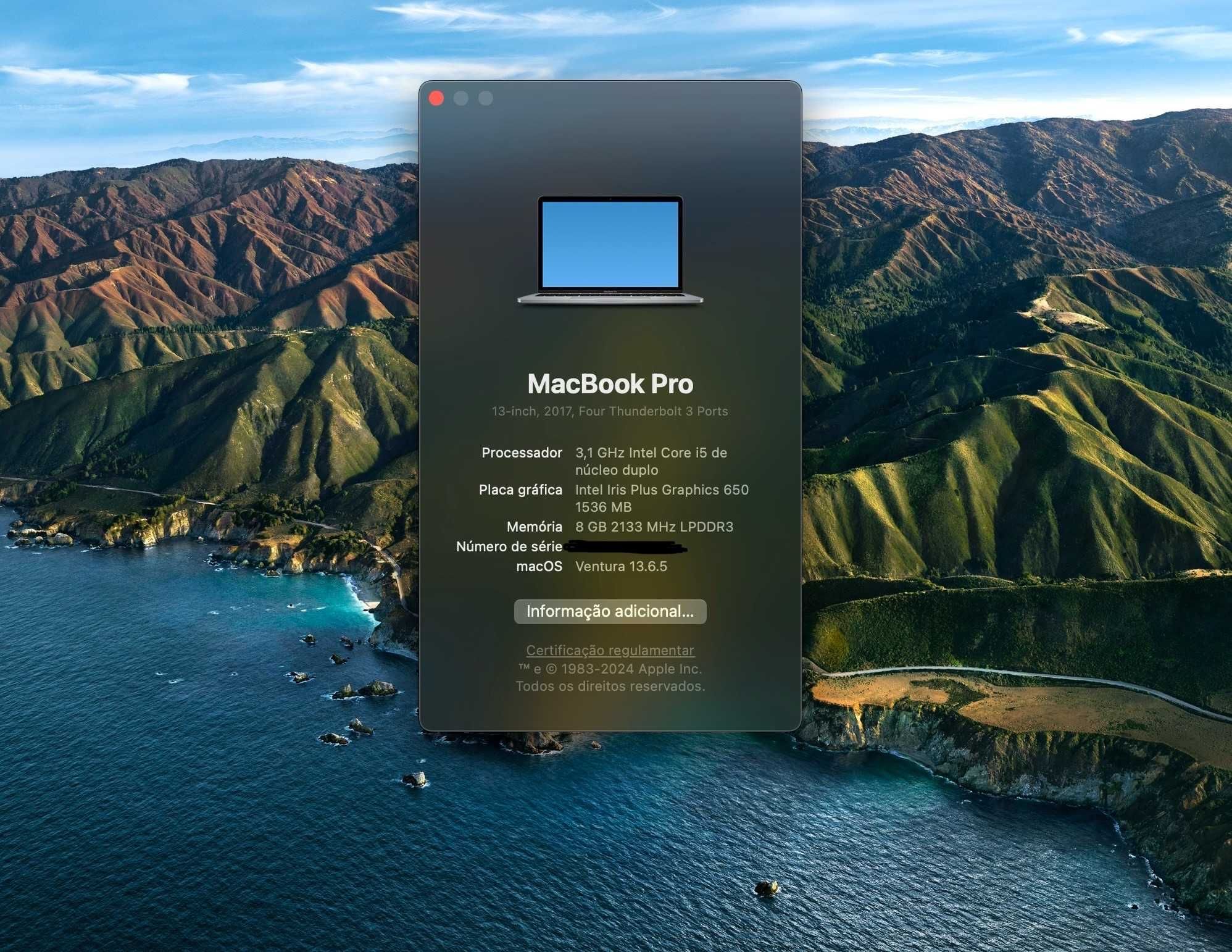Click the greyed-out minimize button
Image resolution: width=1232 pixels, height=952 pixels.
(x=461, y=98)
